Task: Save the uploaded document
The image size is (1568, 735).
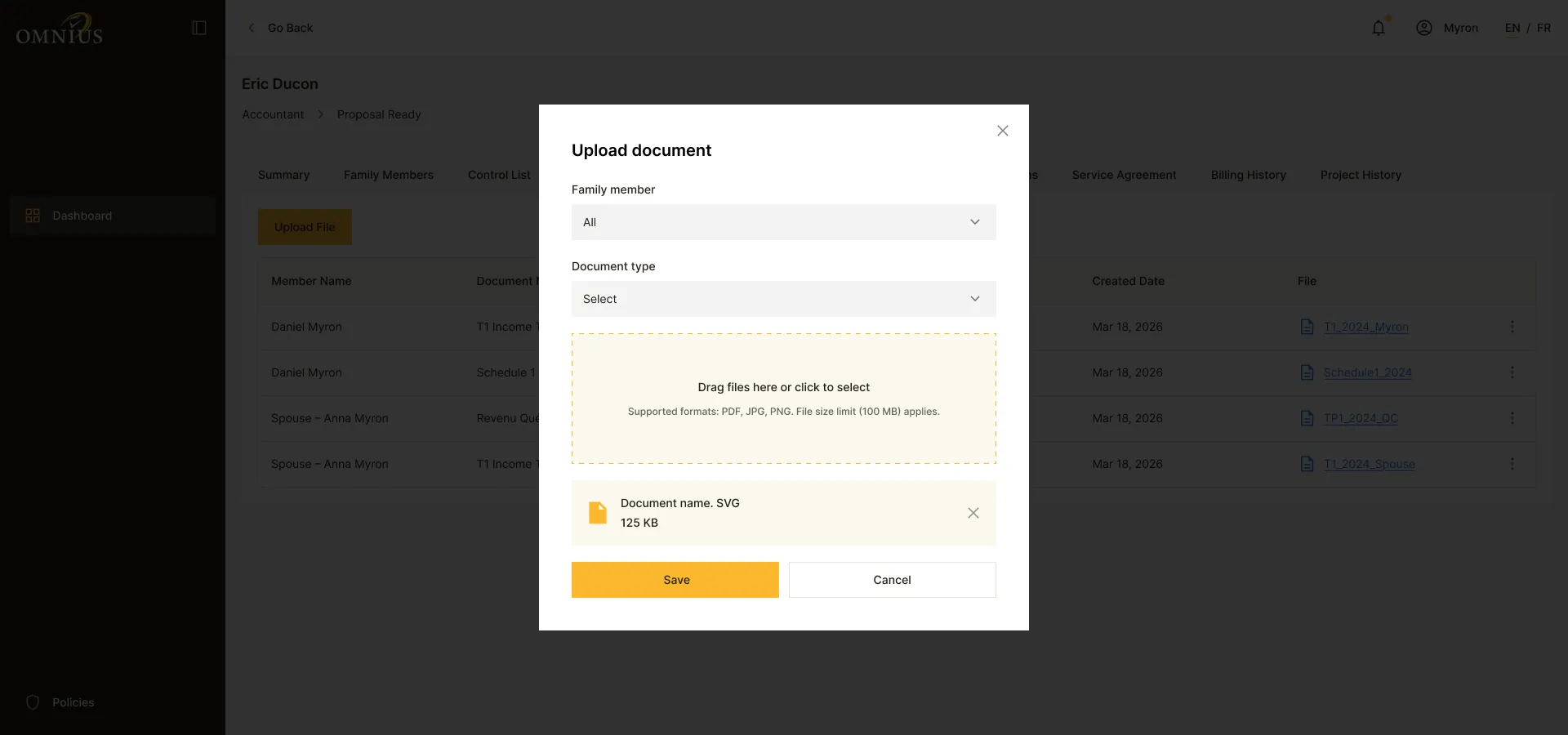Action: click(675, 580)
